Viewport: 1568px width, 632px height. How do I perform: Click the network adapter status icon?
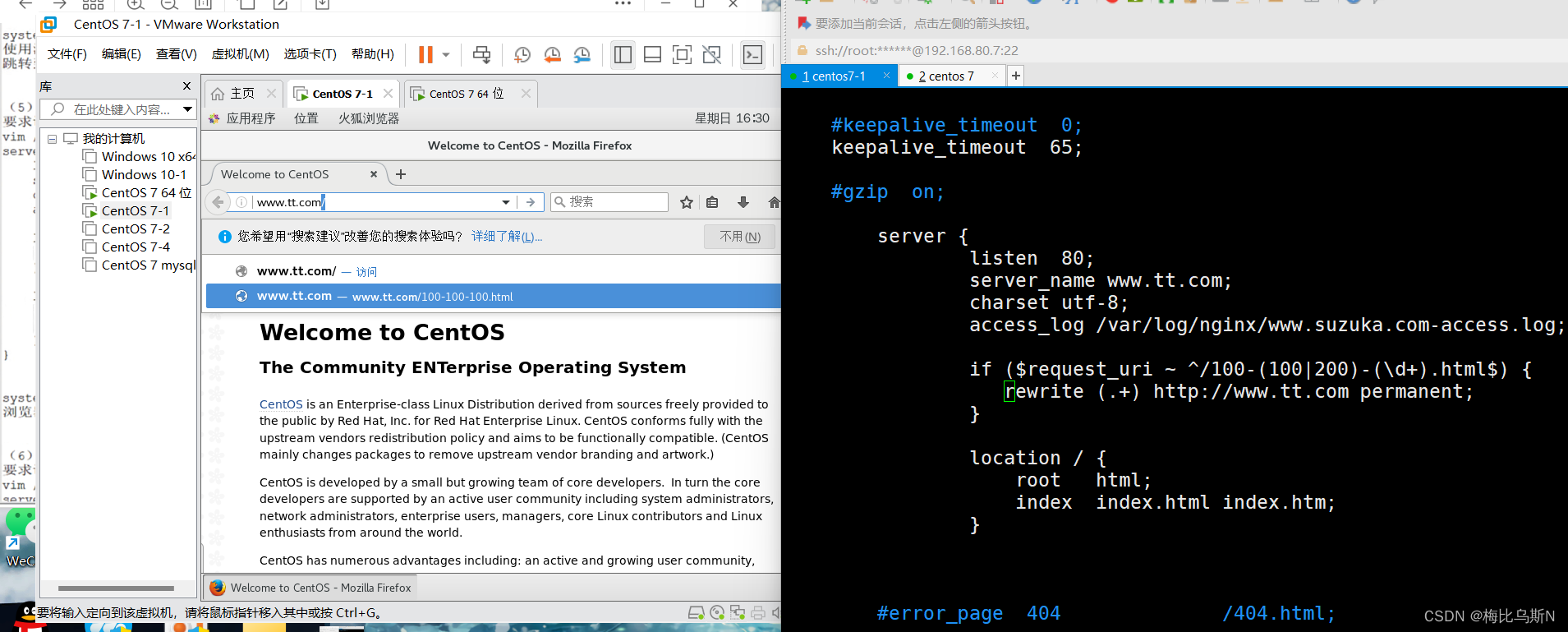(x=738, y=613)
